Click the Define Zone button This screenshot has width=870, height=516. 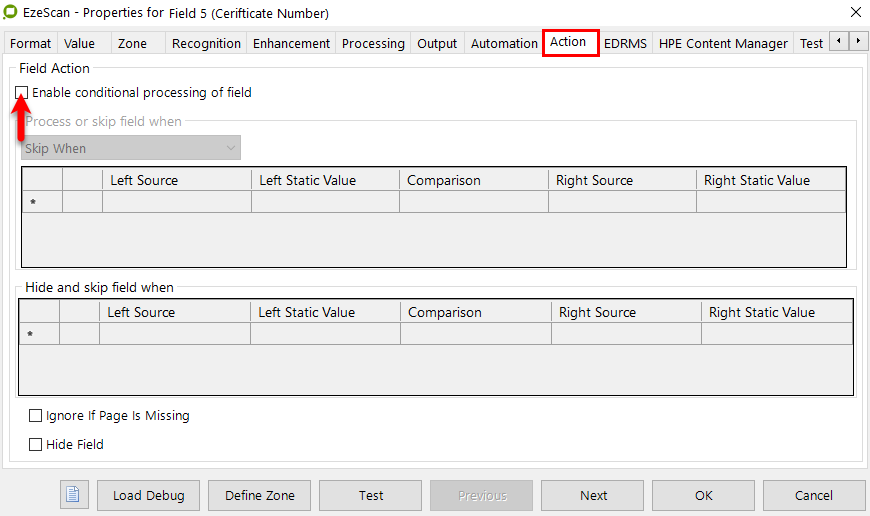[260, 495]
